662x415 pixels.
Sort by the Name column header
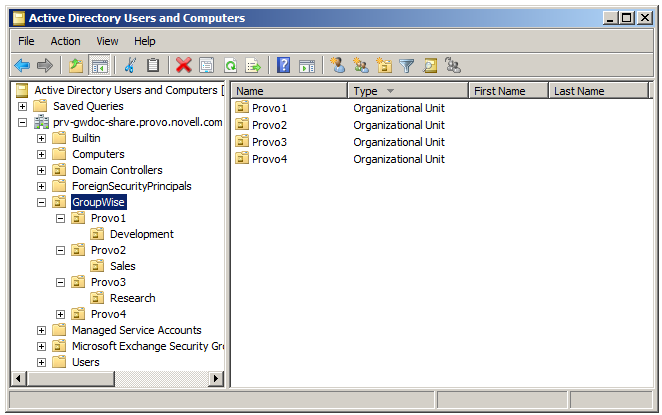click(x=289, y=91)
